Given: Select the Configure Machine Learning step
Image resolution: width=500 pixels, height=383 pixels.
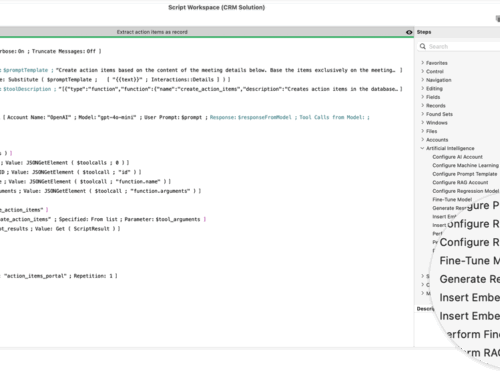Looking at the screenshot, I should coord(466,165).
